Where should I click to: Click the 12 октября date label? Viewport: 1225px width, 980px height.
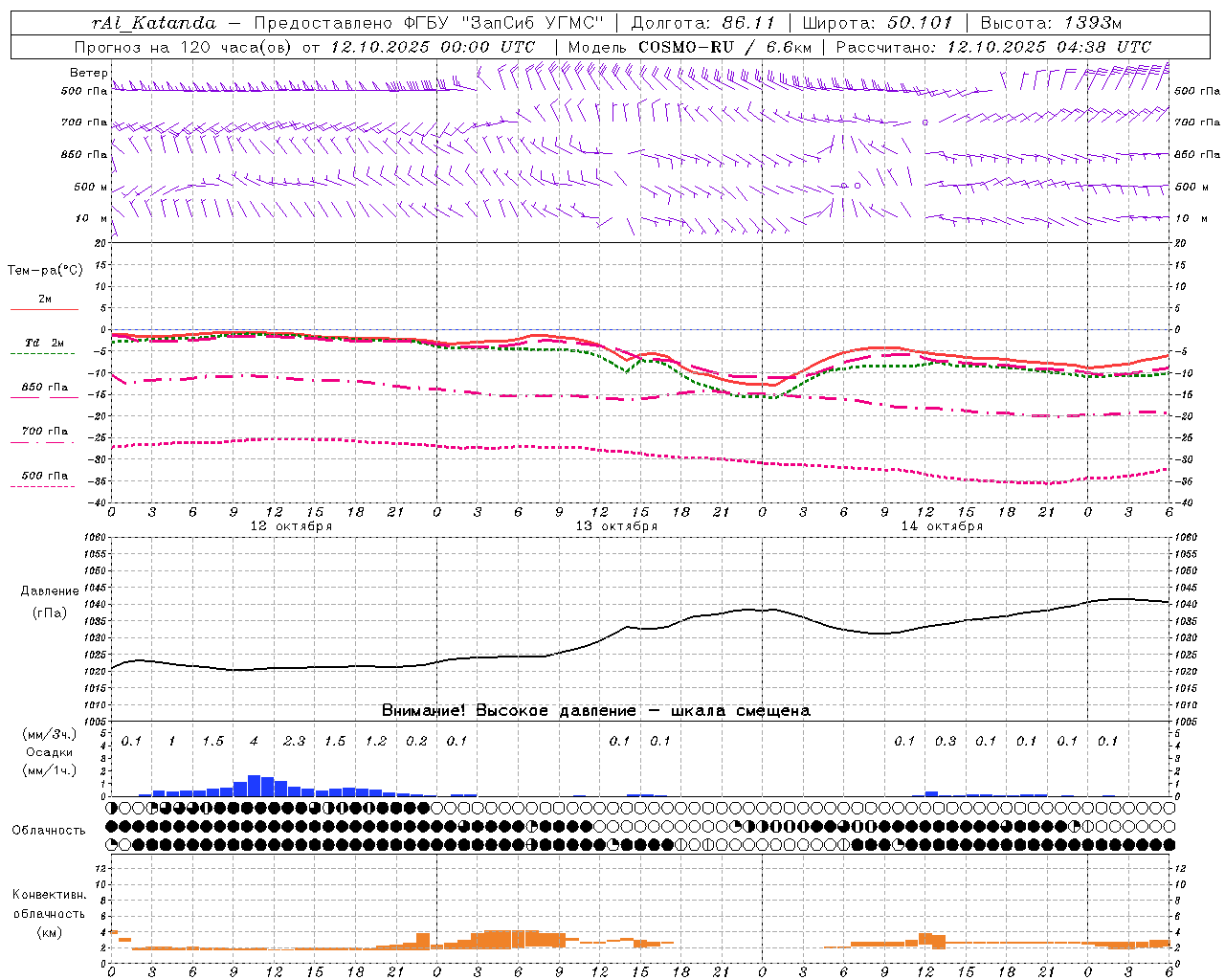click(x=292, y=526)
